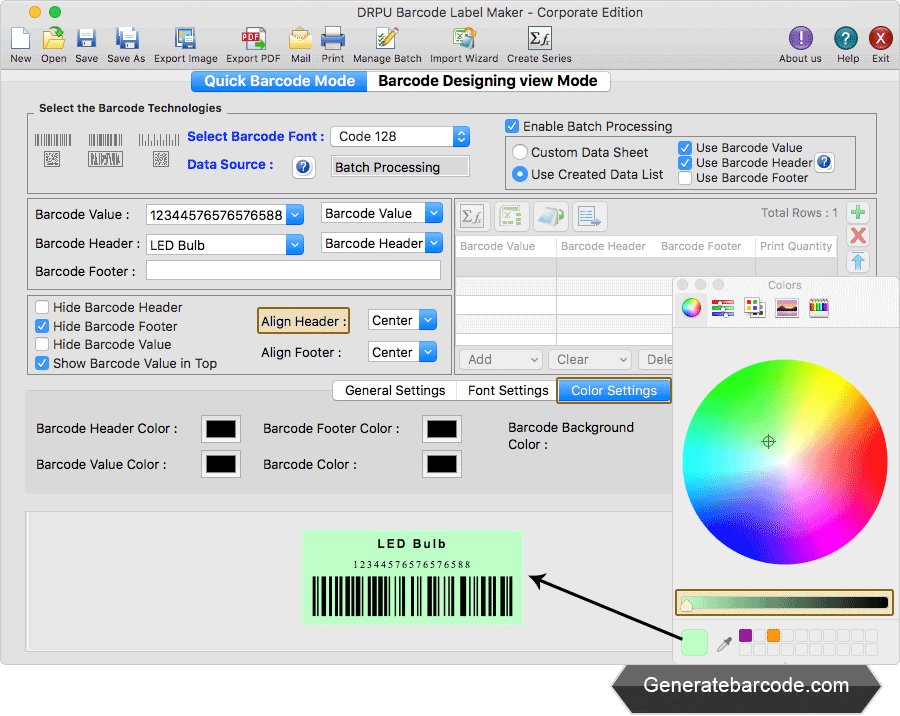Pick a color with the eyedropper tool

(x=724, y=644)
